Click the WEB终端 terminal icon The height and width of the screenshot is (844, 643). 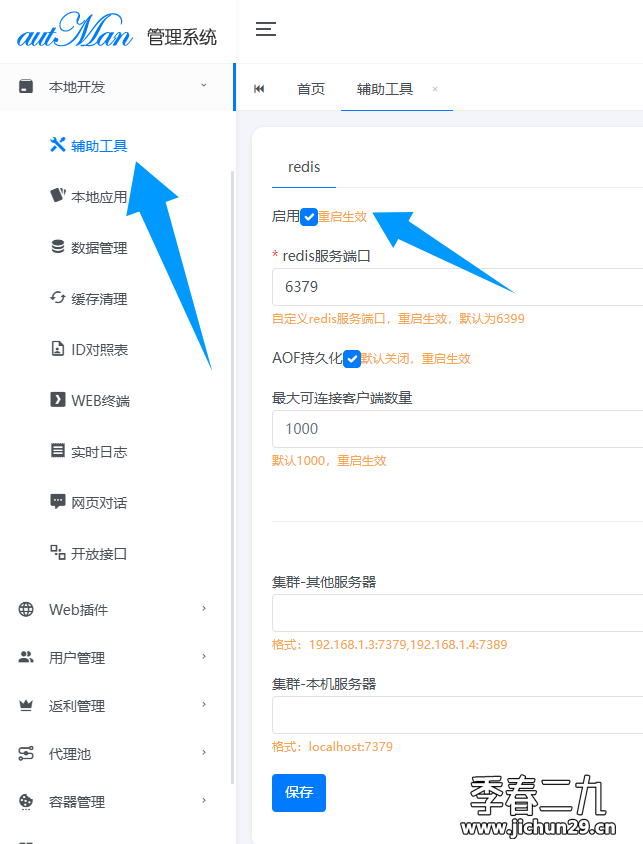[58, 399]
